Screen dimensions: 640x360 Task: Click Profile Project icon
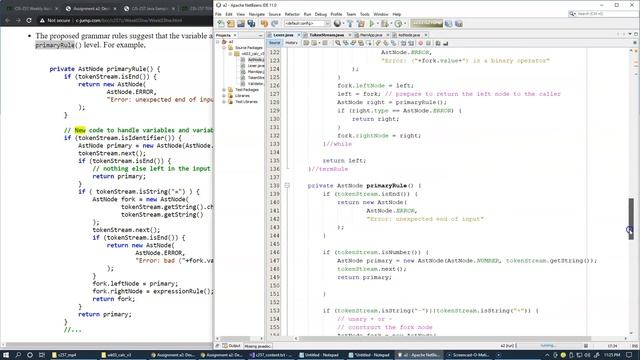coord(398,24)
